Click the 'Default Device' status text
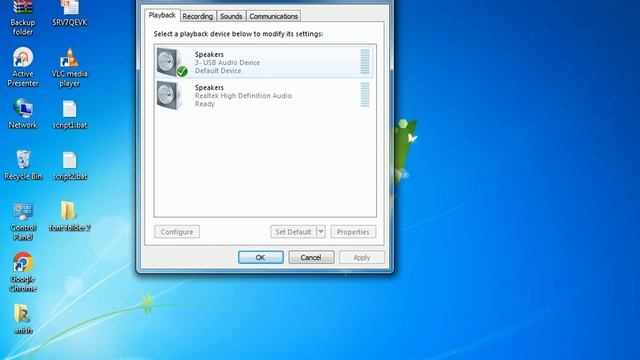The width and height of the screenshot is (640, 360). point(218,71)
